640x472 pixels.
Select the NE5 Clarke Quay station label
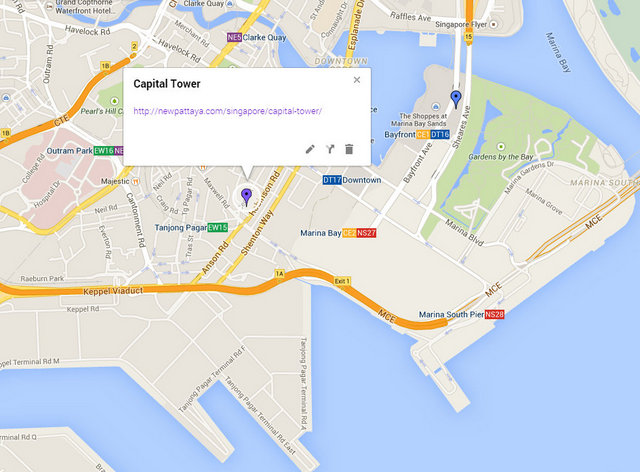pos(257,38)
